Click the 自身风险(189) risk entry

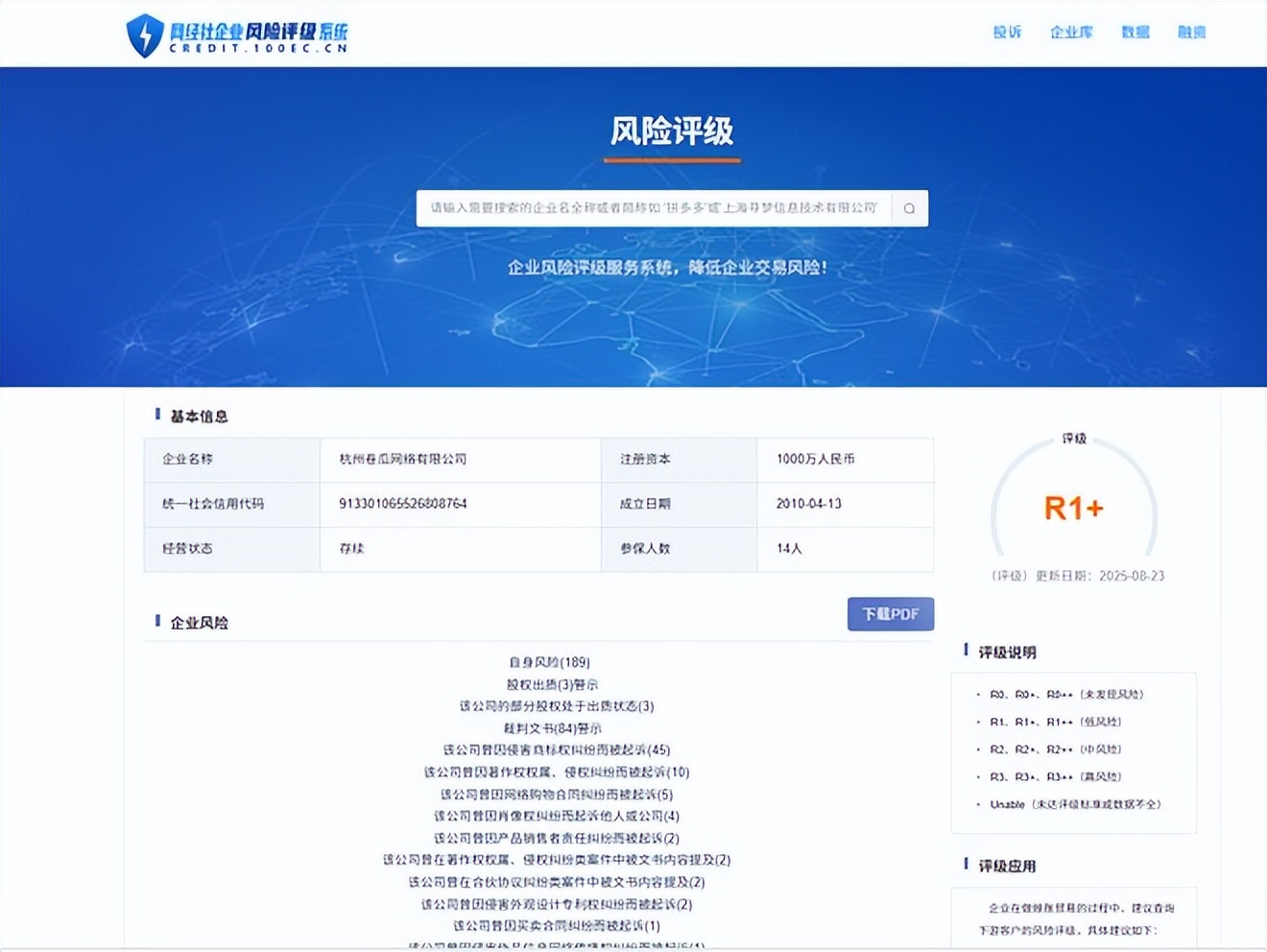(549, 662)
